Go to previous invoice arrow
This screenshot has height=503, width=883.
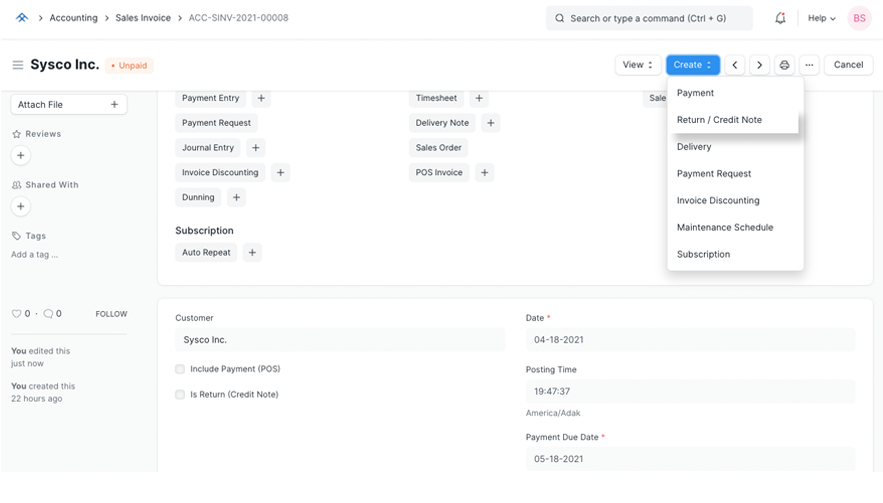(735, 65)
